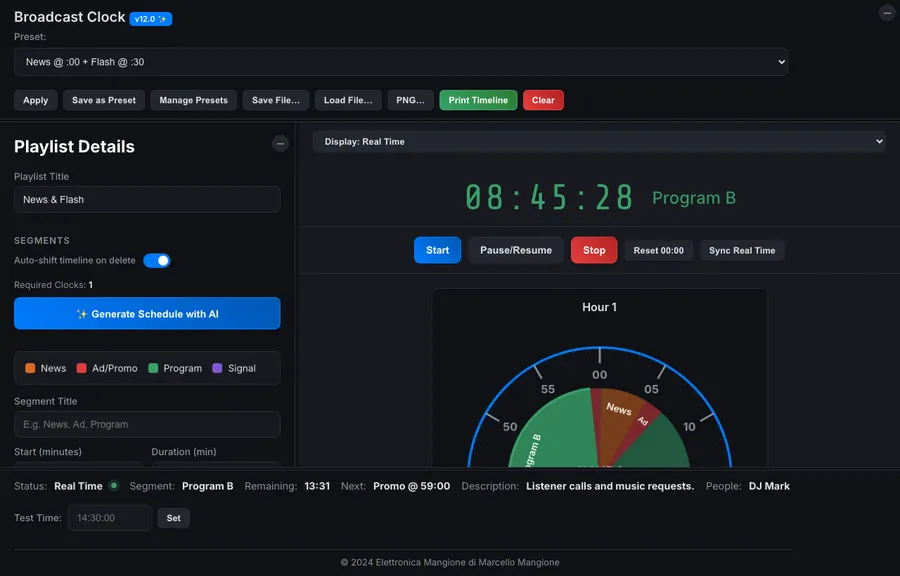Click the Program B label beside the clock

coord(694,198)
